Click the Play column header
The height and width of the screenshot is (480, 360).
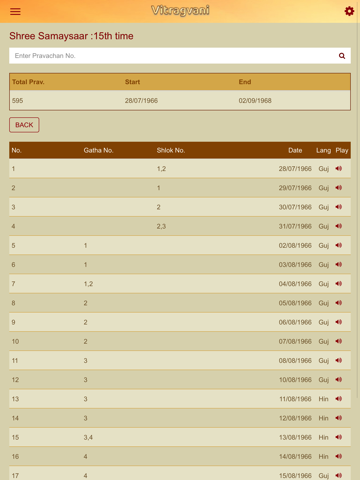(342, 151)
